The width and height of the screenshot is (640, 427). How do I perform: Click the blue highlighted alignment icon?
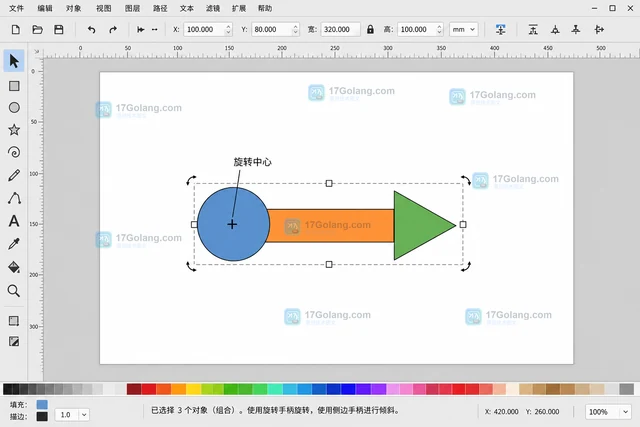500,29
